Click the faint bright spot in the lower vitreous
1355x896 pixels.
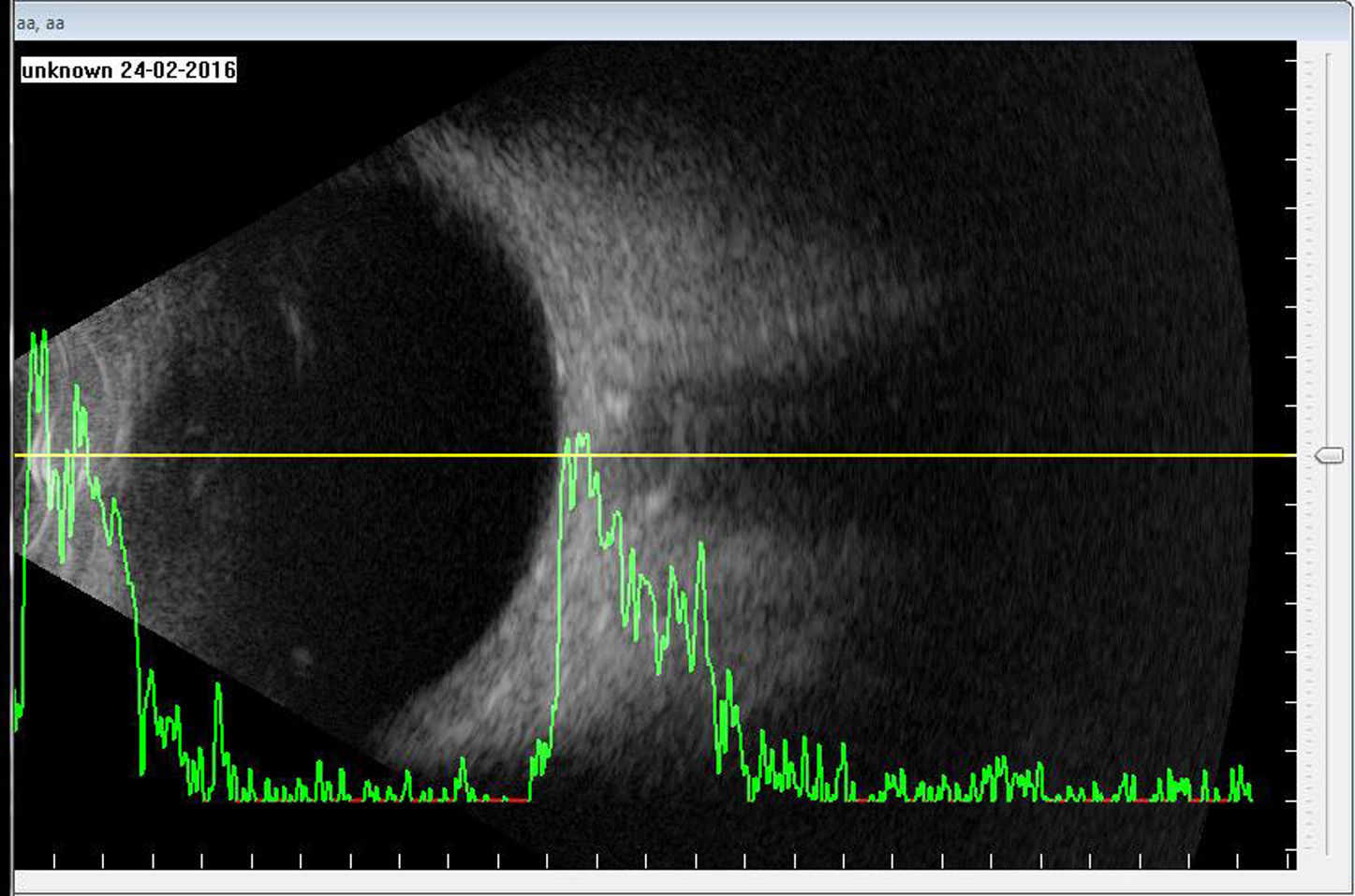(301, 655)
